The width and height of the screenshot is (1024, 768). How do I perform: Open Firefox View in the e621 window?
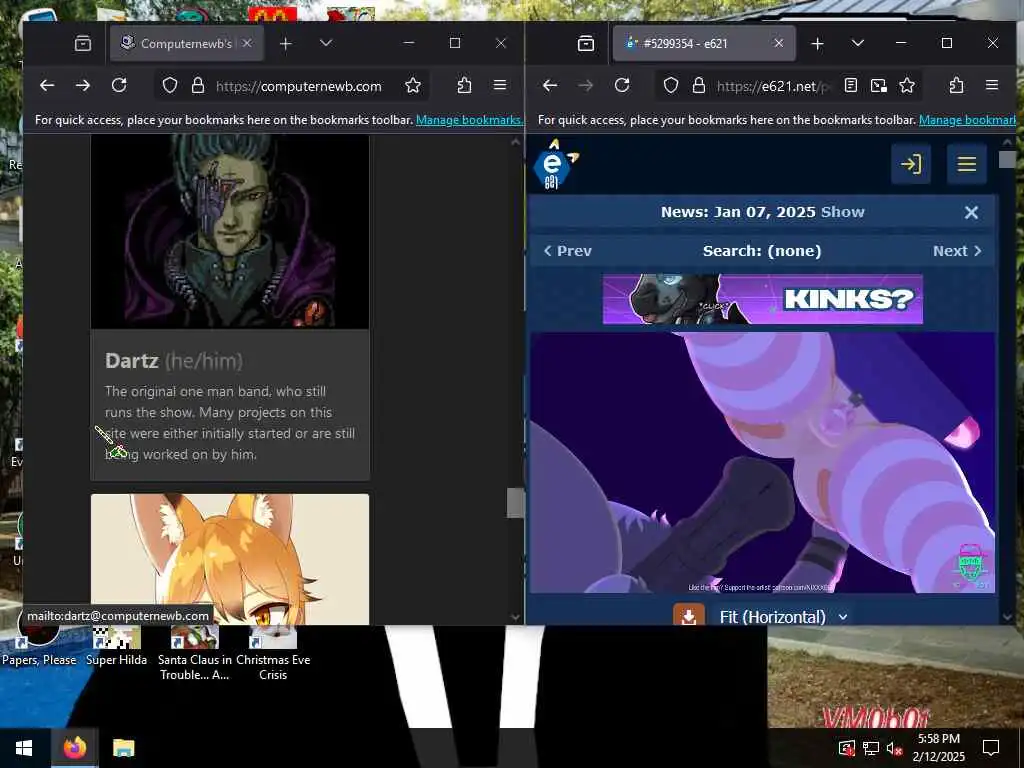586,44
